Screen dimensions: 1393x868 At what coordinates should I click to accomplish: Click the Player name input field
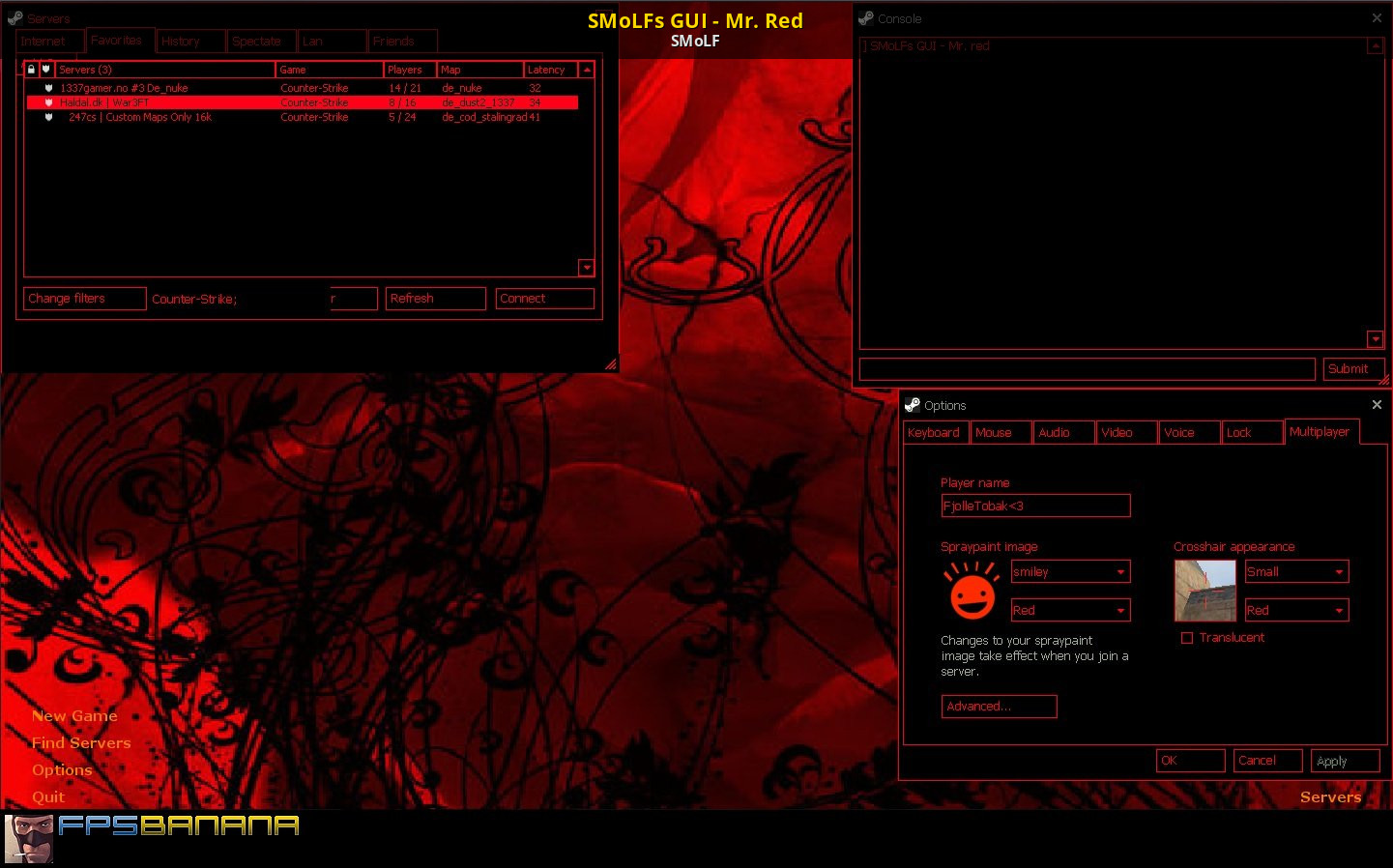1035,506
